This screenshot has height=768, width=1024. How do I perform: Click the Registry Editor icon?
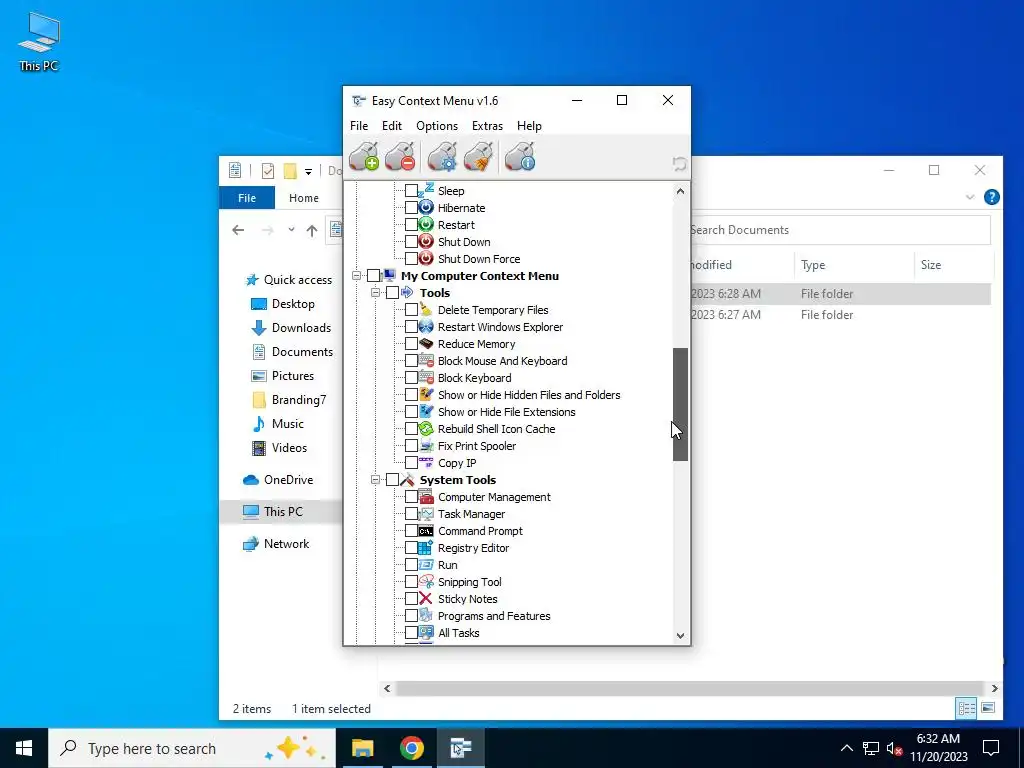[x=426, y=547]
